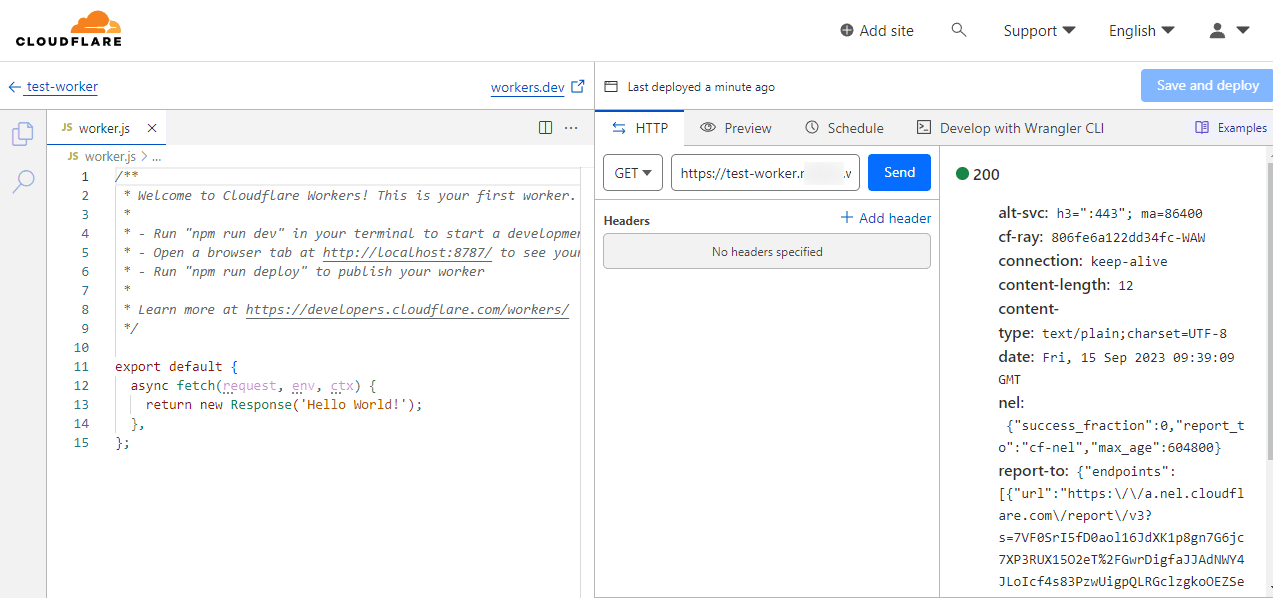1273x598 pixels.
Task: Click the Examples book icon
Action: point(1202,128)
